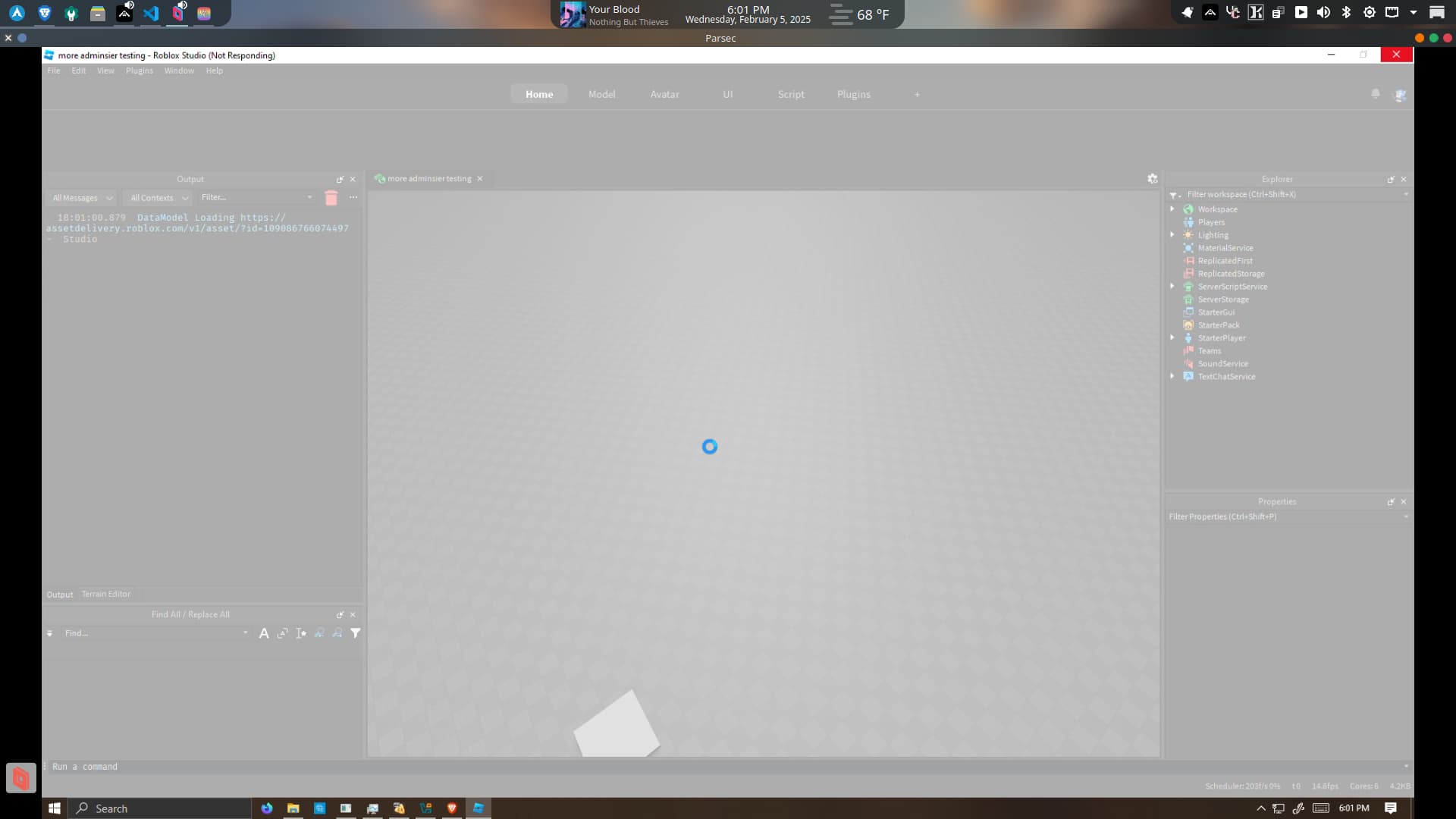Click the filter icon in Find All panel
The height and width of the screenshot is (819, 1456).
pos(355,632)
